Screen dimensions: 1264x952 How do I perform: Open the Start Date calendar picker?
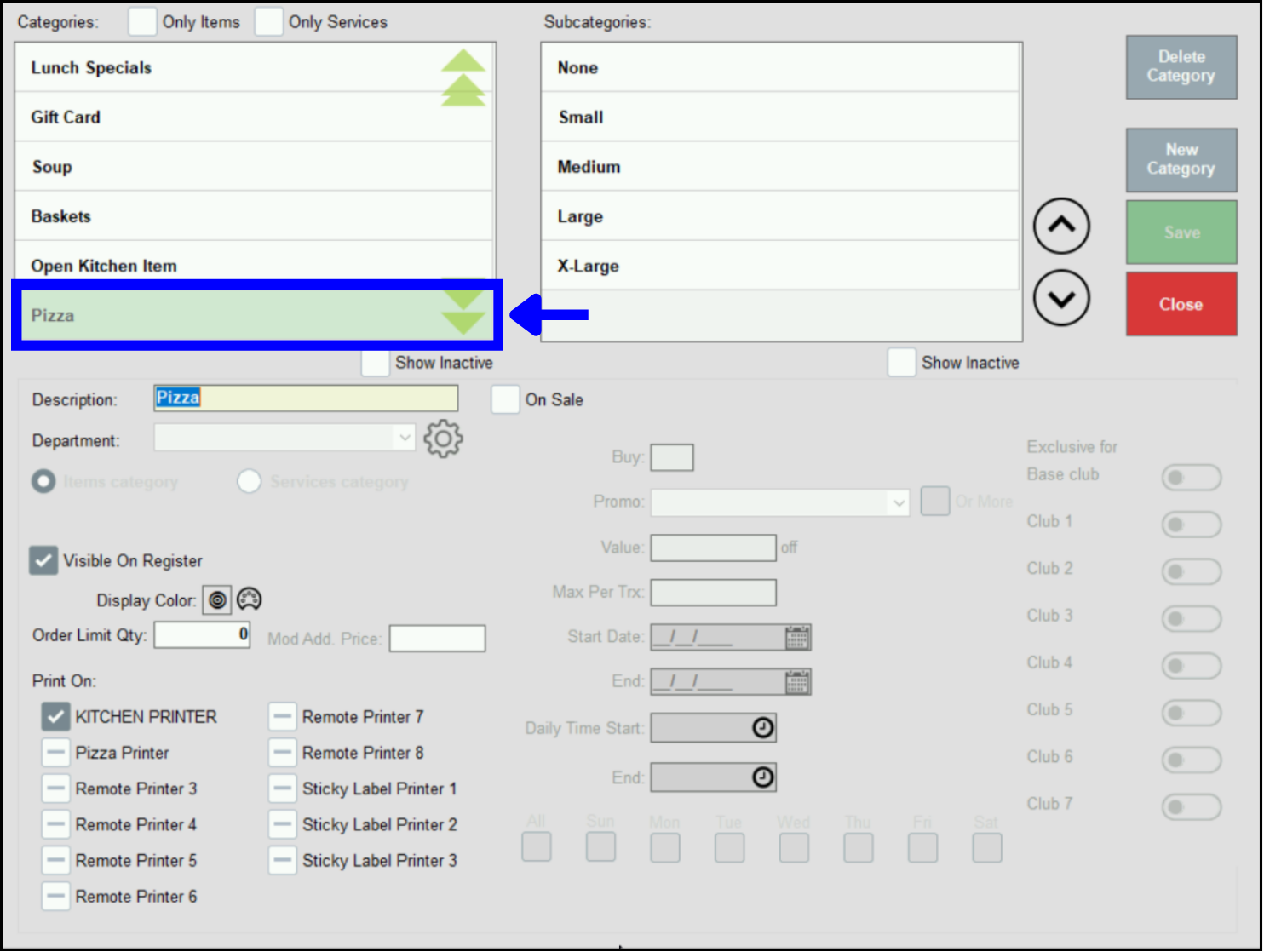pyautogui.click(x=797, y=636)
